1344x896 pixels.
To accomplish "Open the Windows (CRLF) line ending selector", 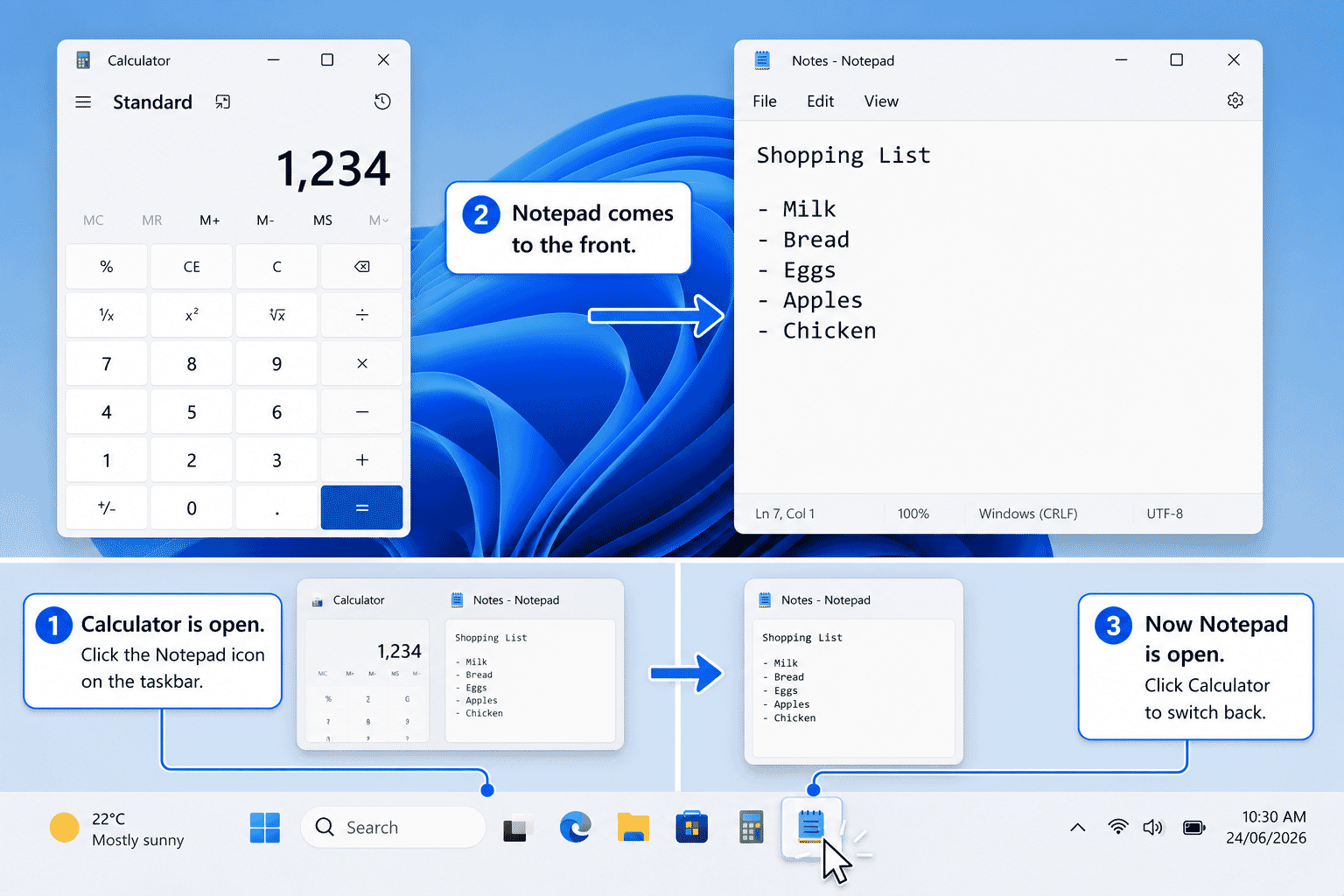I will point(1028,514).
